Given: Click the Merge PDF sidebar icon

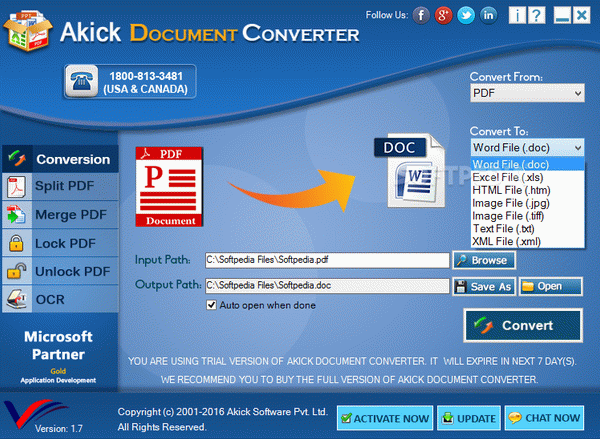Looking at the screenshot, I should point(16,215).
